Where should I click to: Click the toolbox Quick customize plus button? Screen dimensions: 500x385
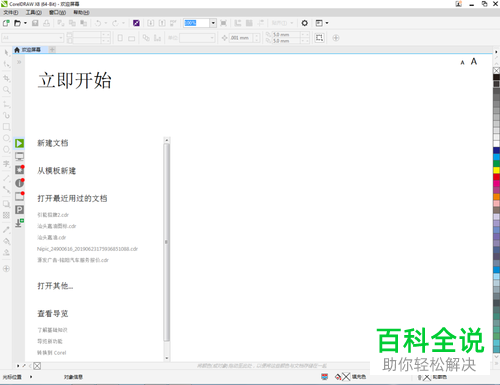[6, 269]
